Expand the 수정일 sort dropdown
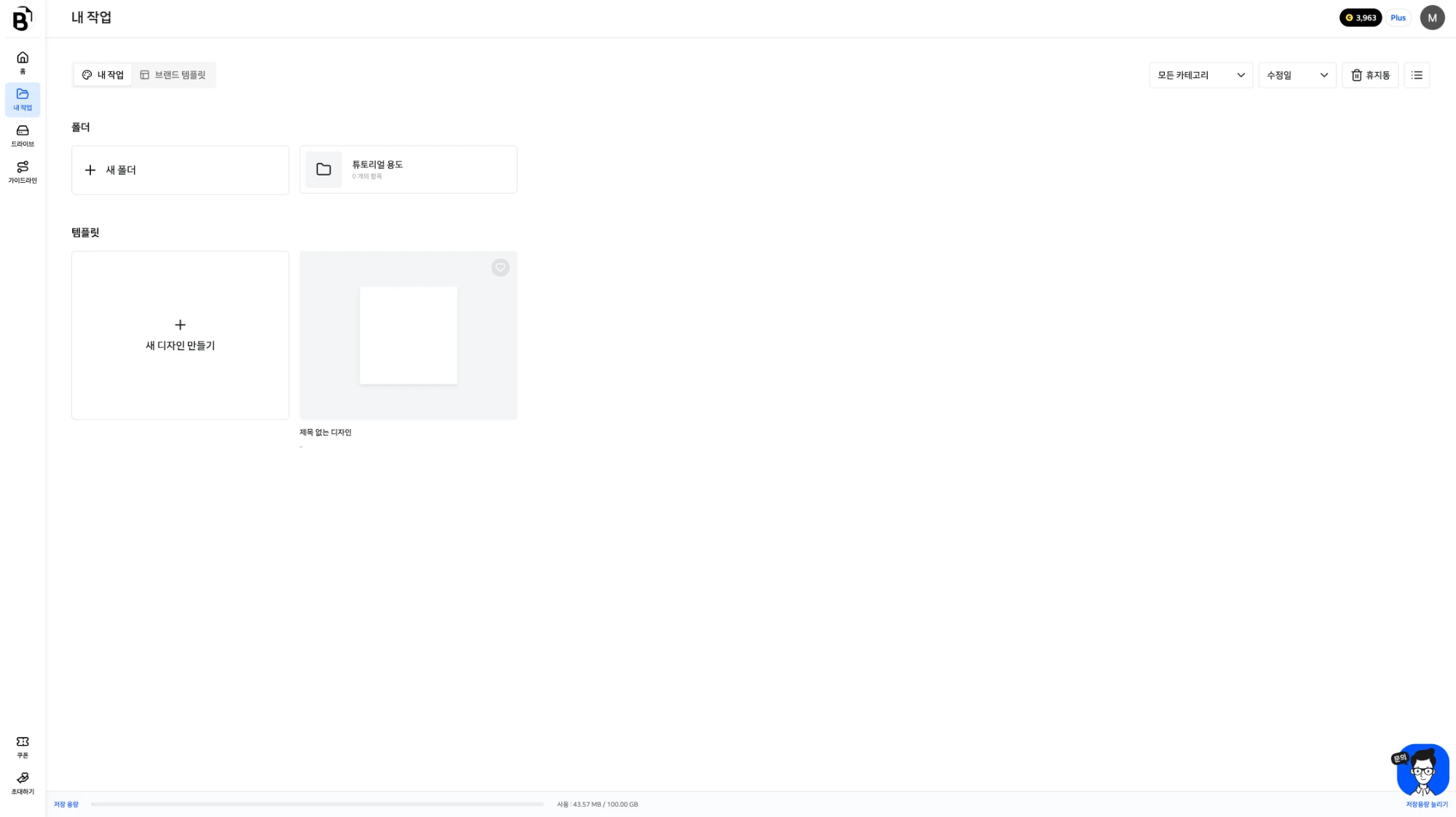Screen dimensions: 1456x817 [1297, 75]
